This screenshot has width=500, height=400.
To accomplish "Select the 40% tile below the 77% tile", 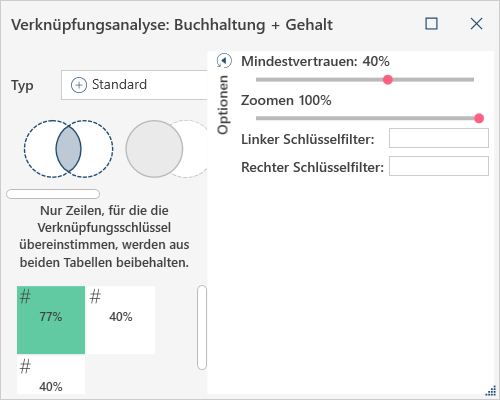I will pyautogui.click(x=51, y=375).
